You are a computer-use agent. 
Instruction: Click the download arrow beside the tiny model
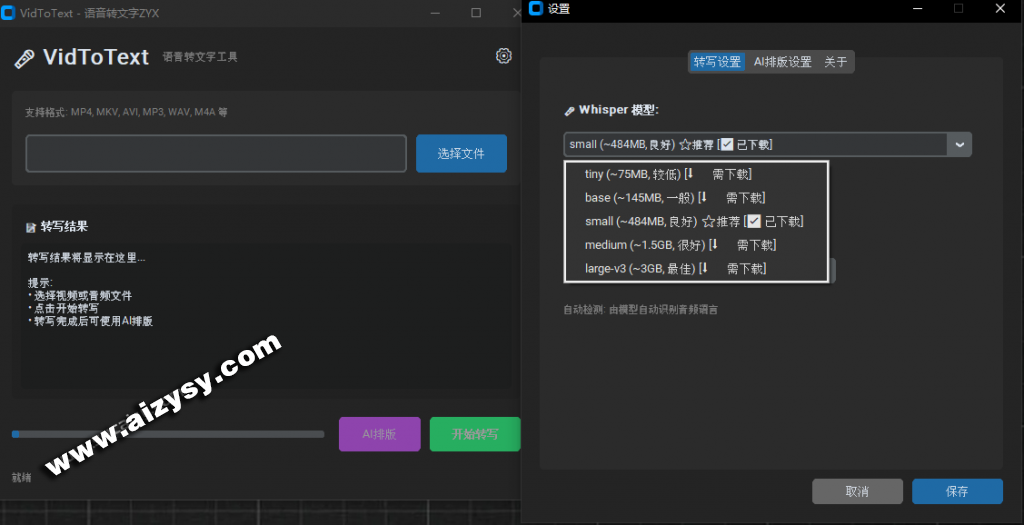[x=689, y=175]
